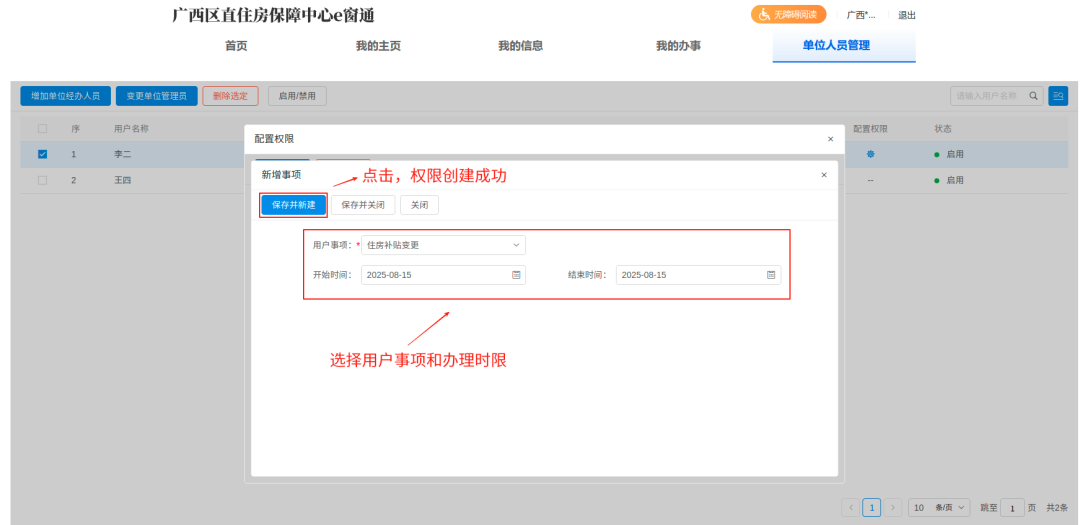Go to next page arrow

pyautogui.click(x=893, y=508)
